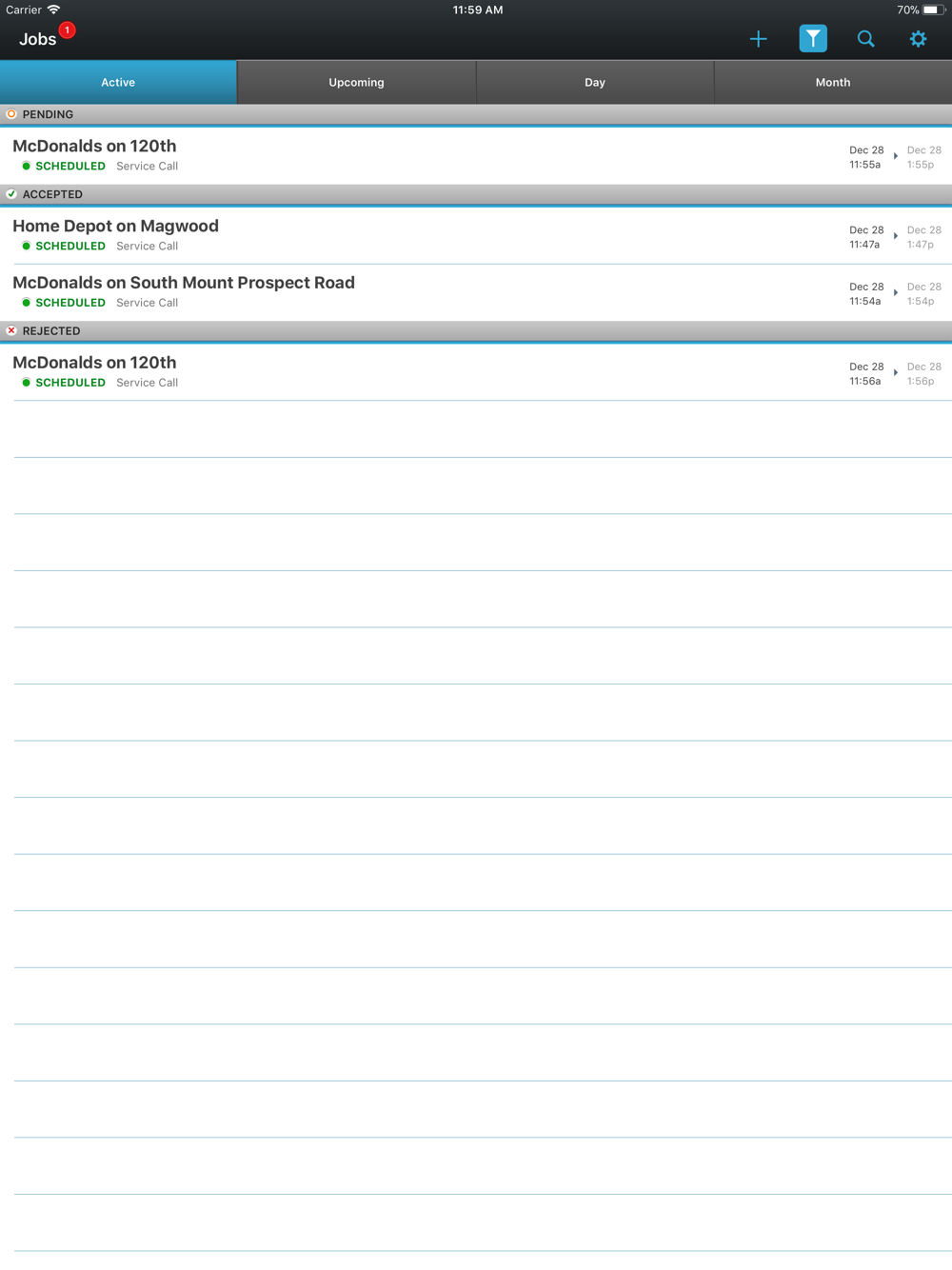Screen dimensions: 952x1270
Task: Tap the red notification badge on Jobs
Action: tap(67, 30)
